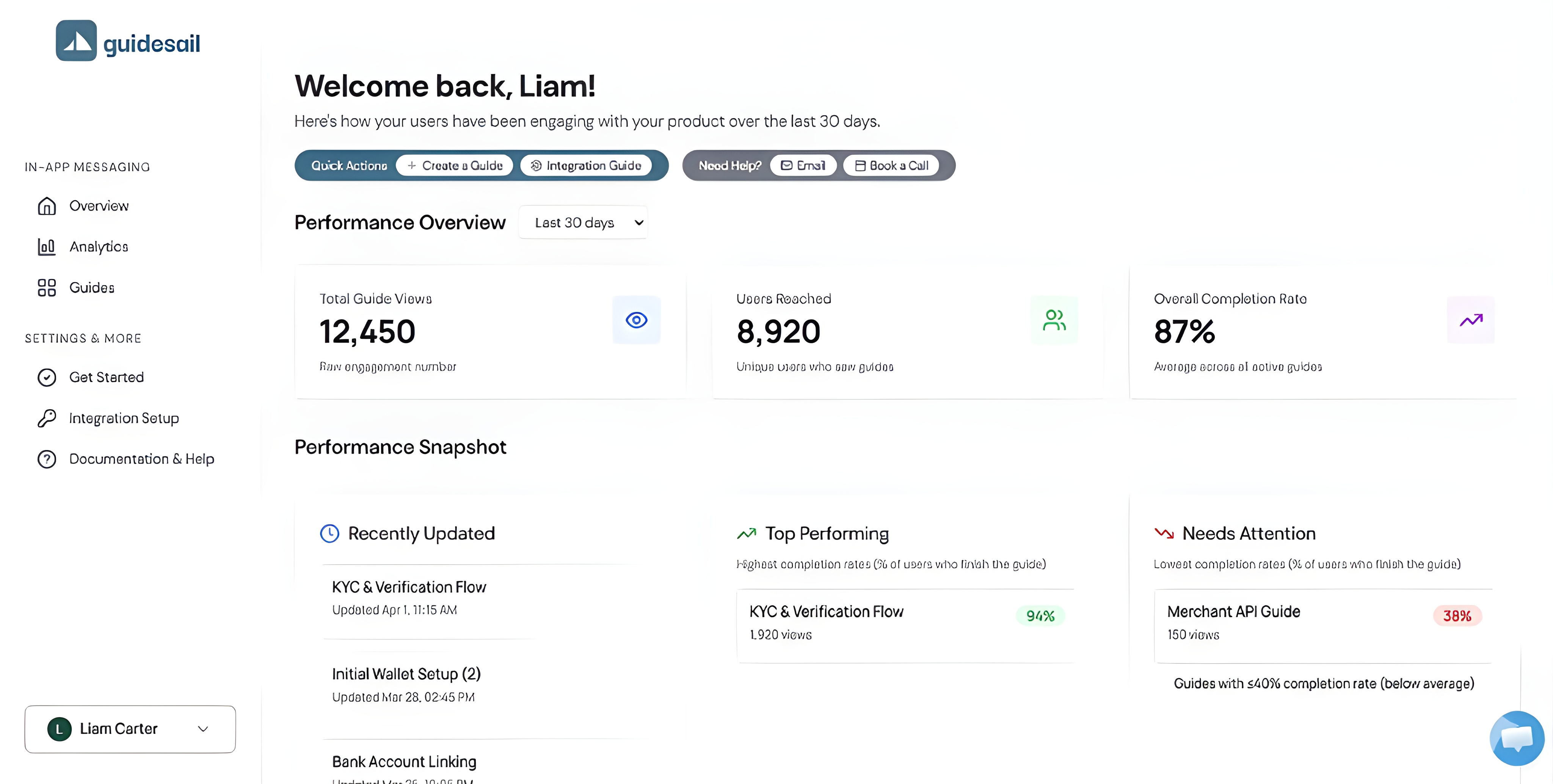Expand the Liam Carter account menu

point(130,729)
